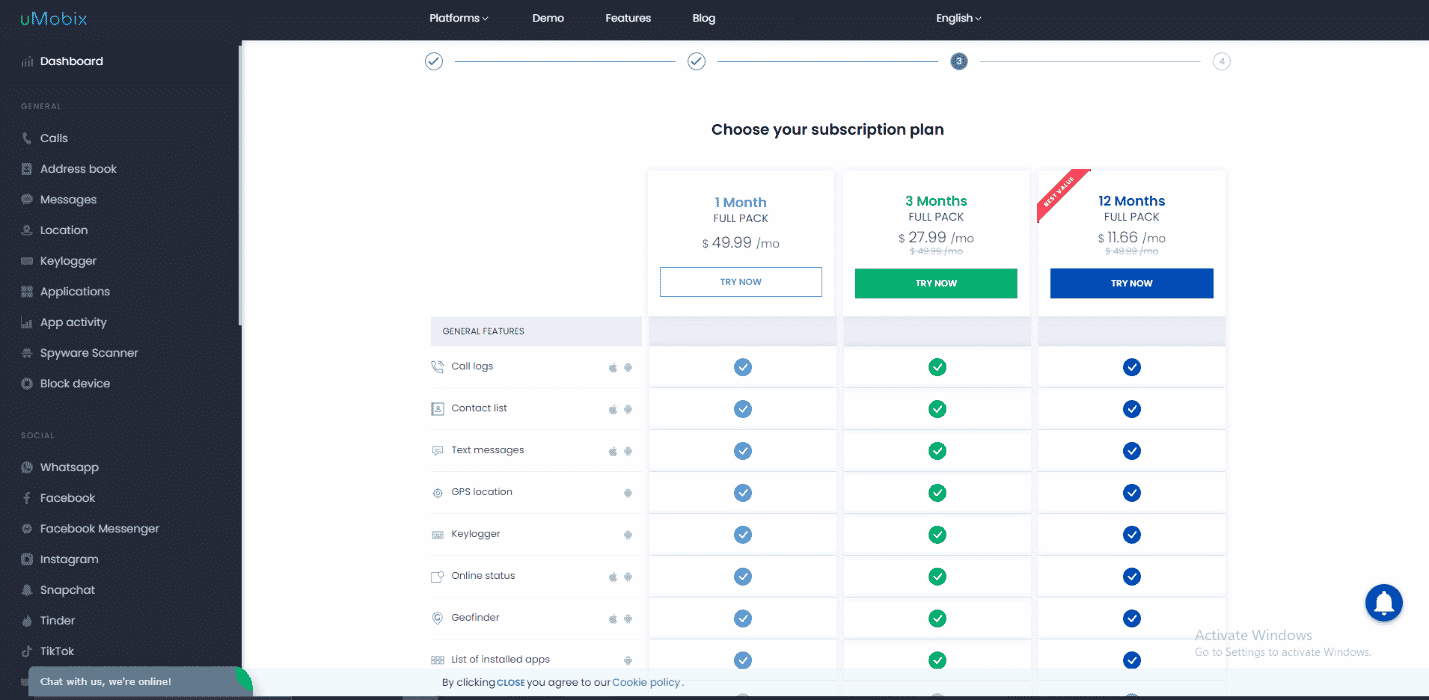The width and height of the screenshot is (1429, 700).
Task: Click the Messages bubble icon
Action: tap(27, 200)
